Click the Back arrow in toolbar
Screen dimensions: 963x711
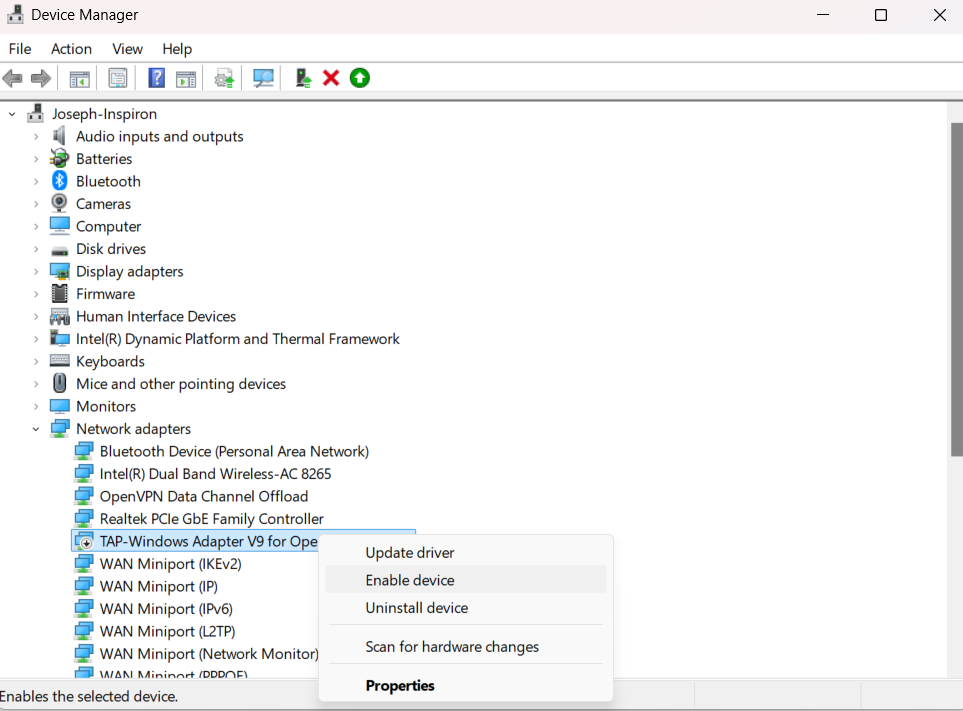click(x=13, y=78)
